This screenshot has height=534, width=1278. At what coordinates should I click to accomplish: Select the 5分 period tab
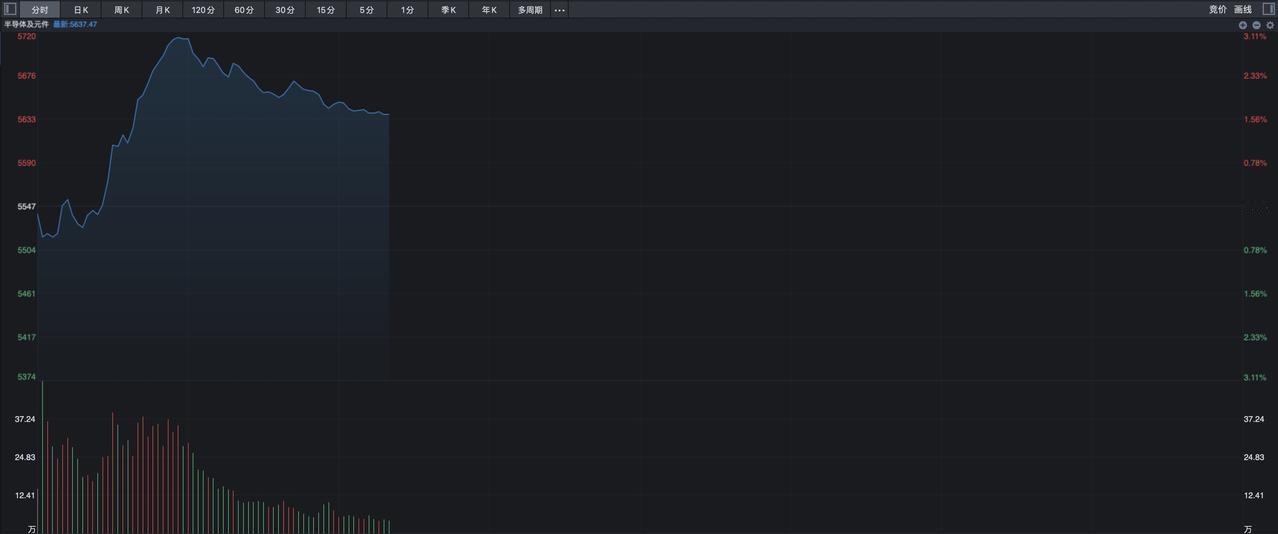coord(367,9)
